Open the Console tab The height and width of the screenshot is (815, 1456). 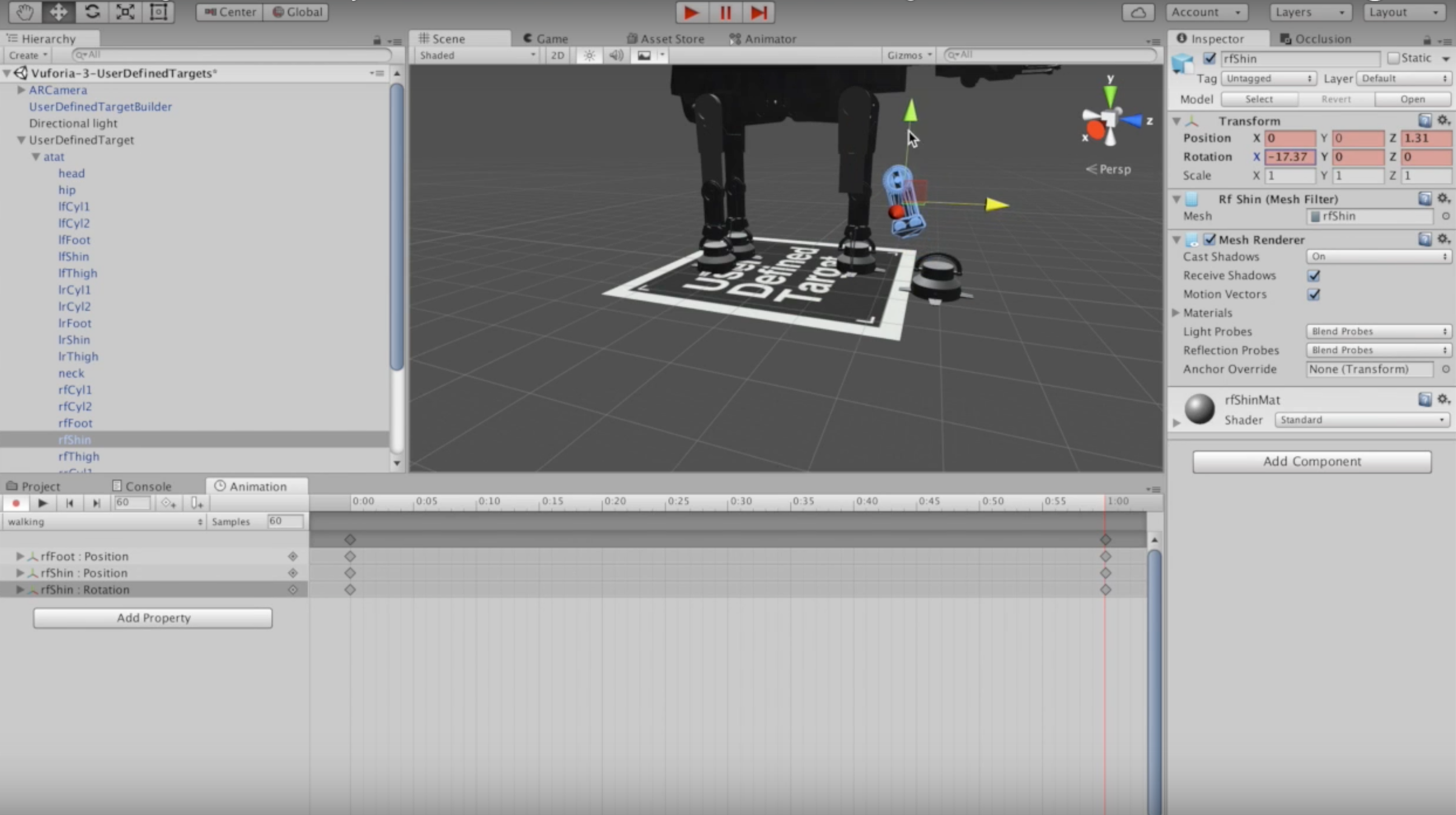[142, 485]
